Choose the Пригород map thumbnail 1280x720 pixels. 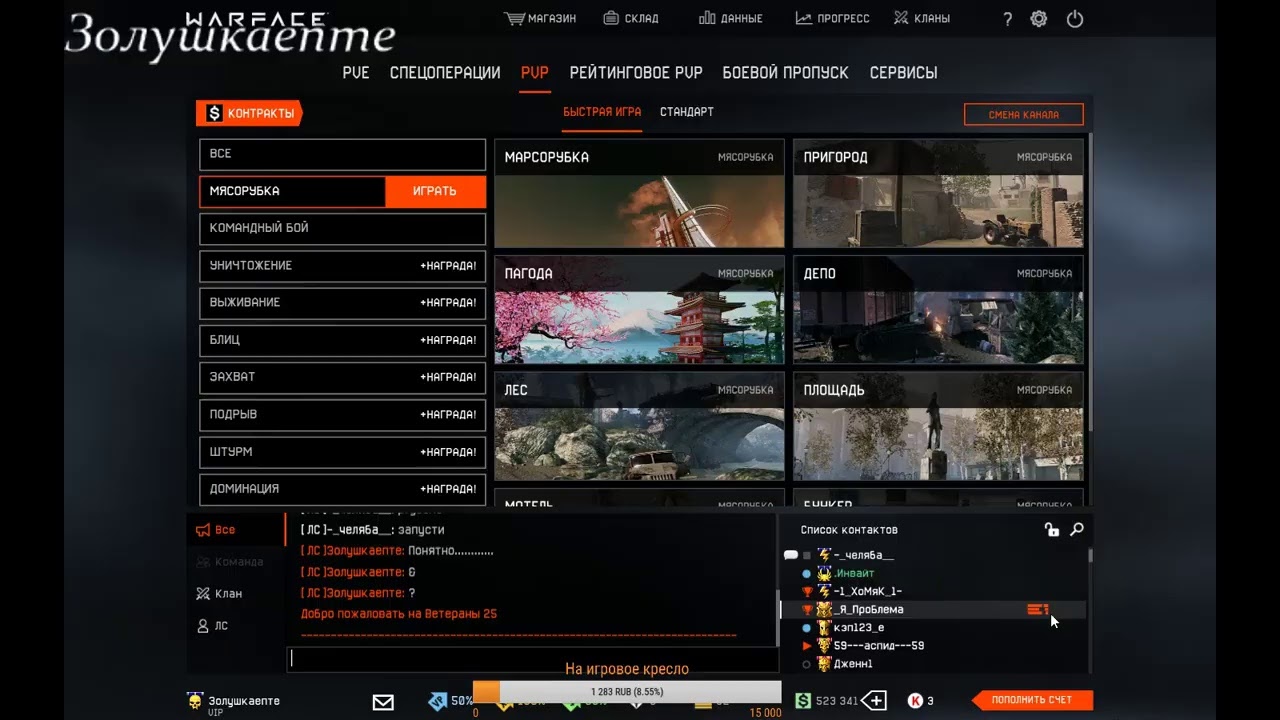(938, 194)
